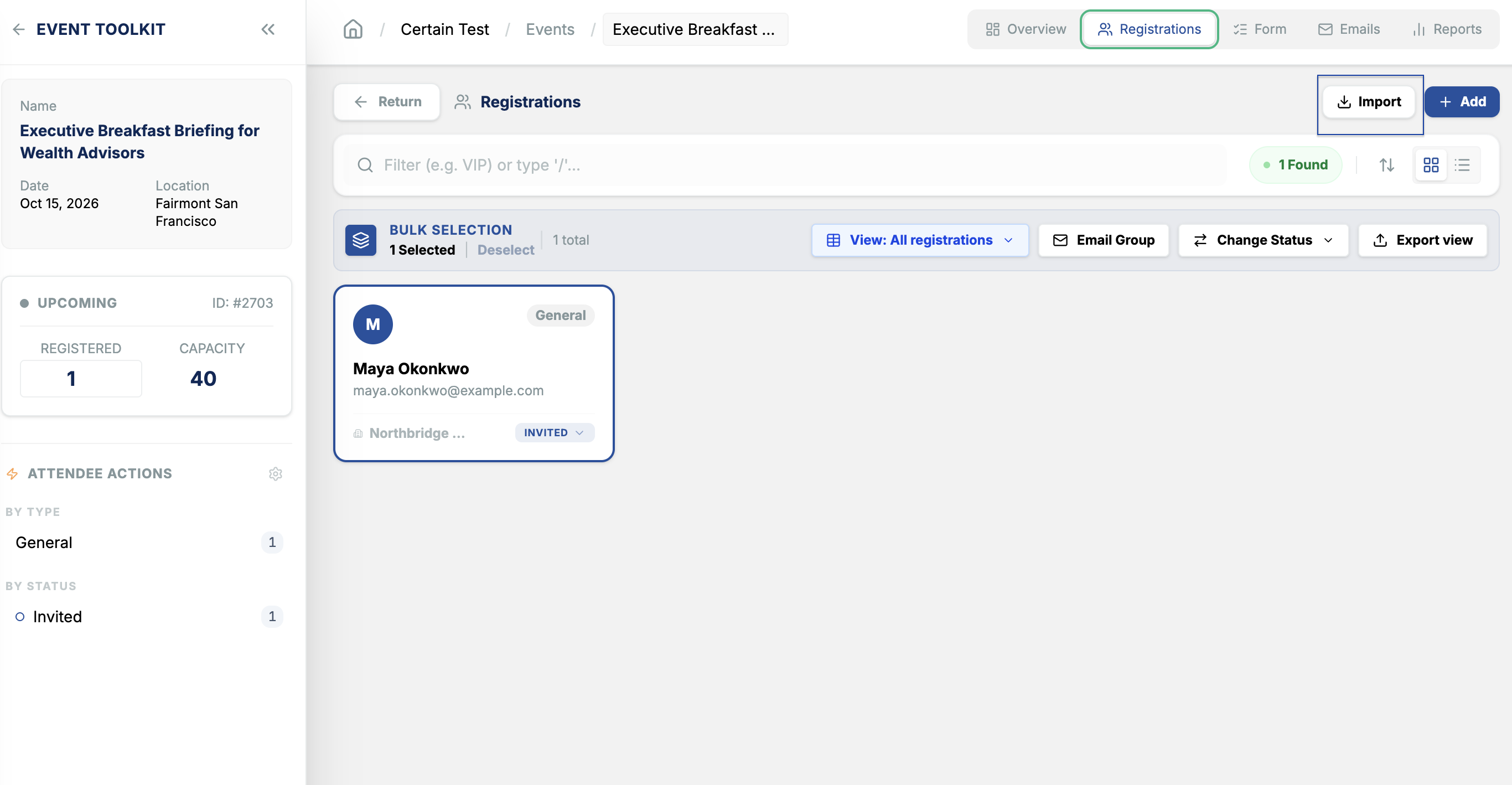1512x785 pixels.
Task: Deselect the selected registration
Action: point(505,250)
